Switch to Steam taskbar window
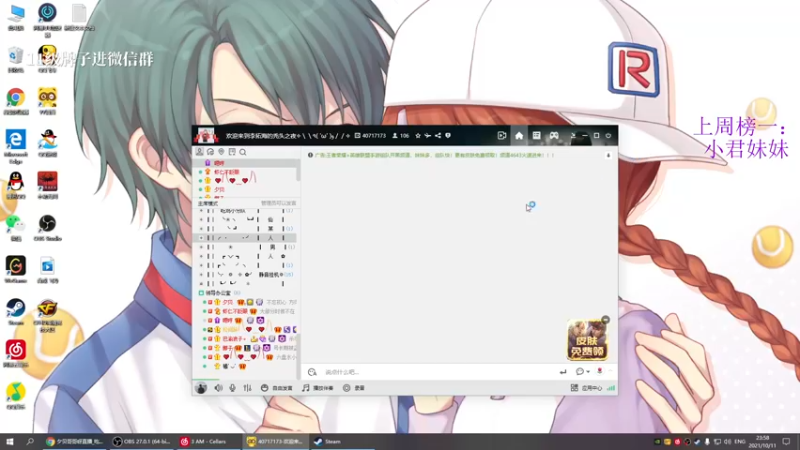 [342, 442]
